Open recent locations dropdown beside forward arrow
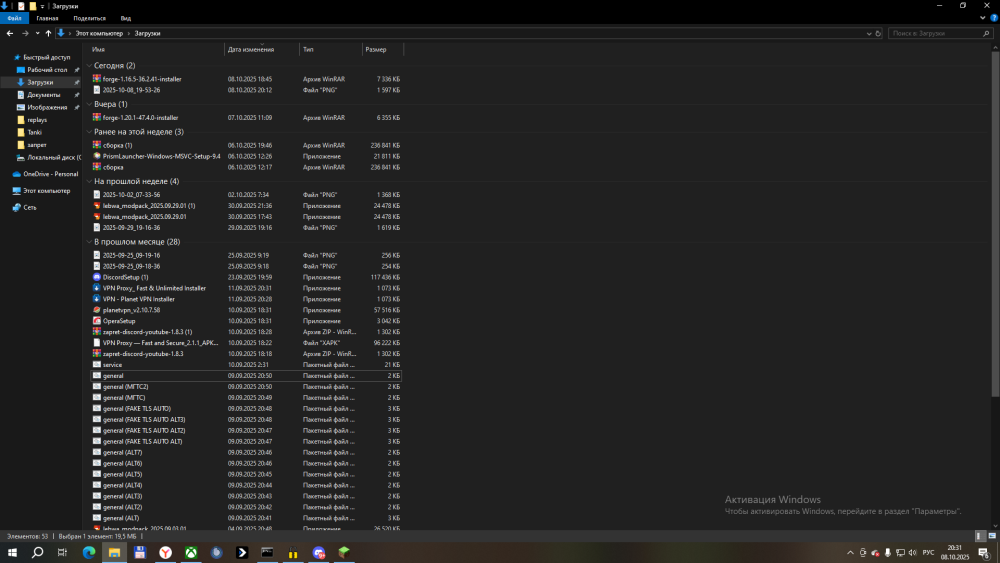Screen dimensions: 1000x563 37,33
